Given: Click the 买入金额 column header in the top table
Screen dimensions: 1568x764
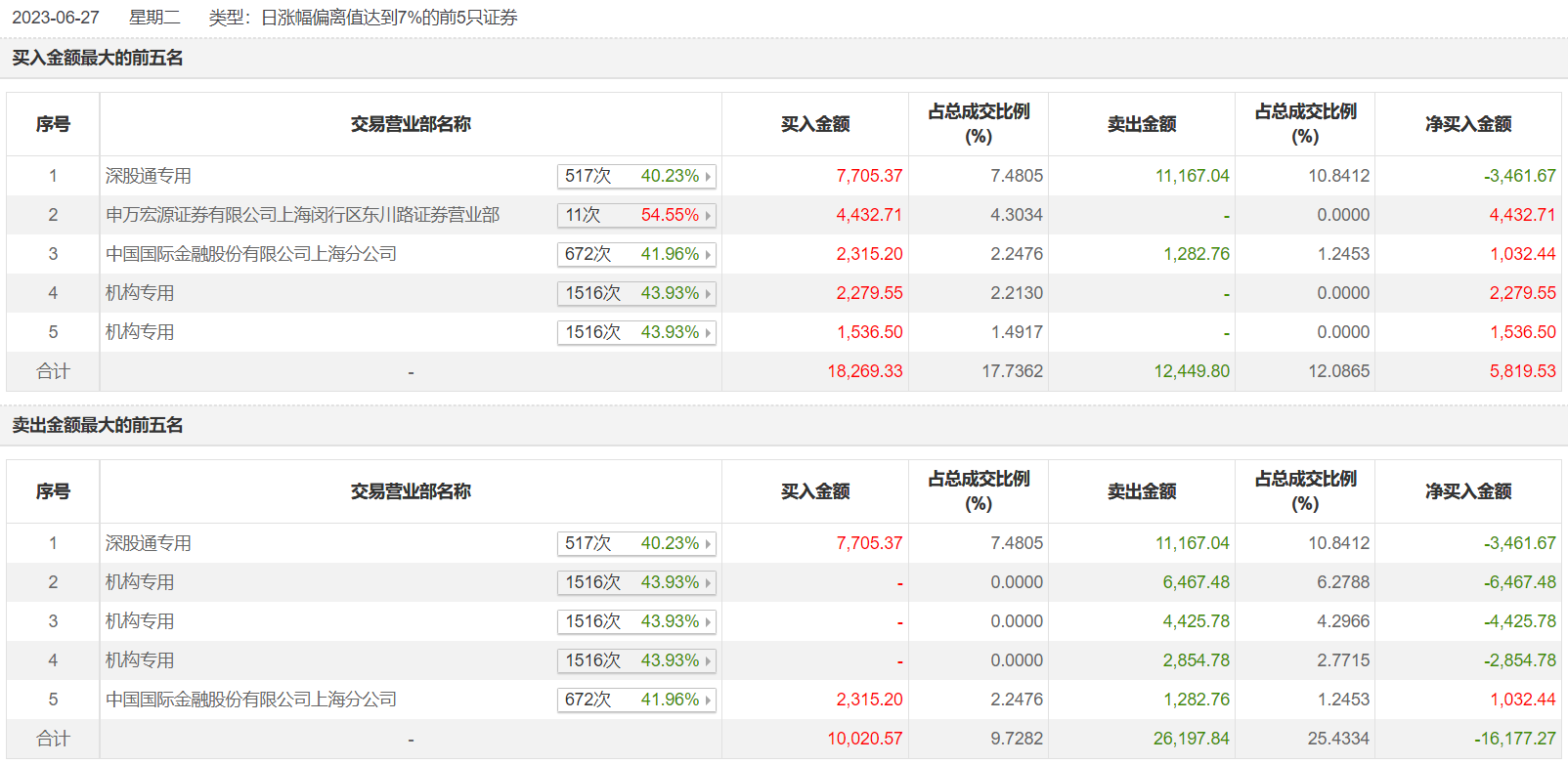Looking at the screenshot, I should [814, 124].
